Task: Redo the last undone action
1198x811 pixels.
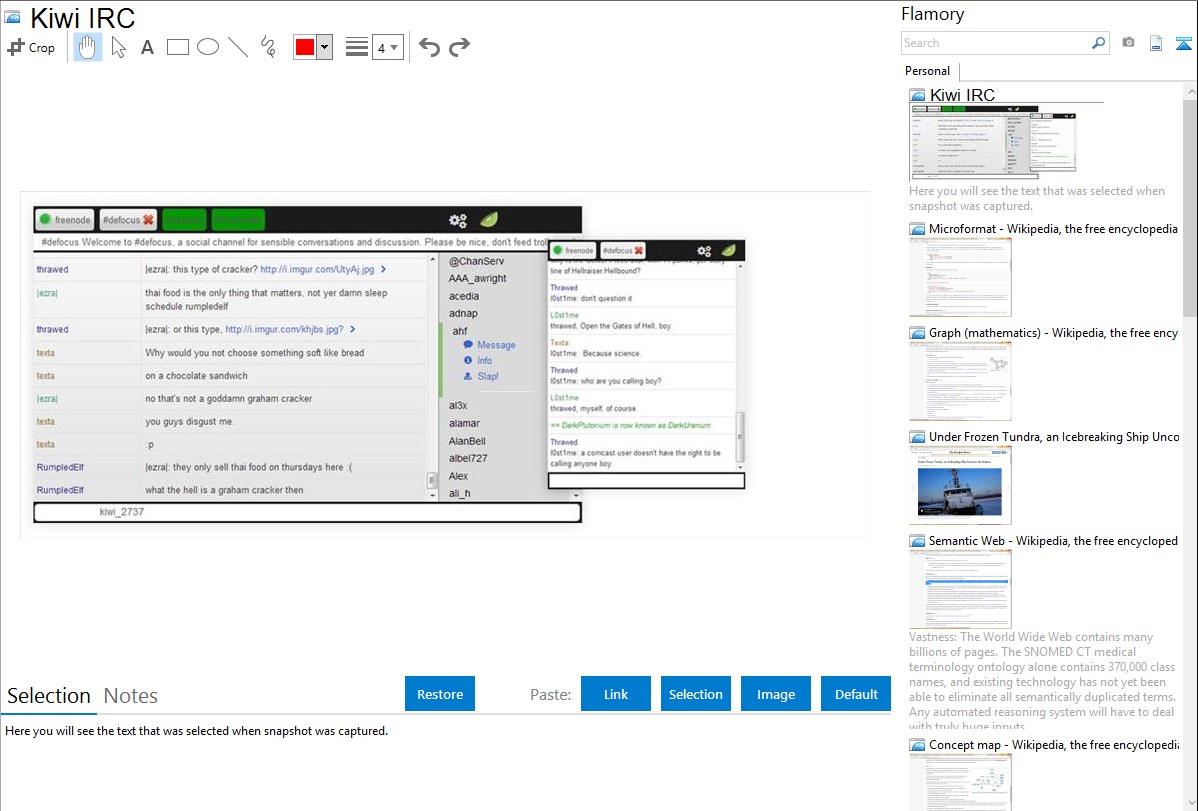Action: pyautogui.click(x=459, y=47)
